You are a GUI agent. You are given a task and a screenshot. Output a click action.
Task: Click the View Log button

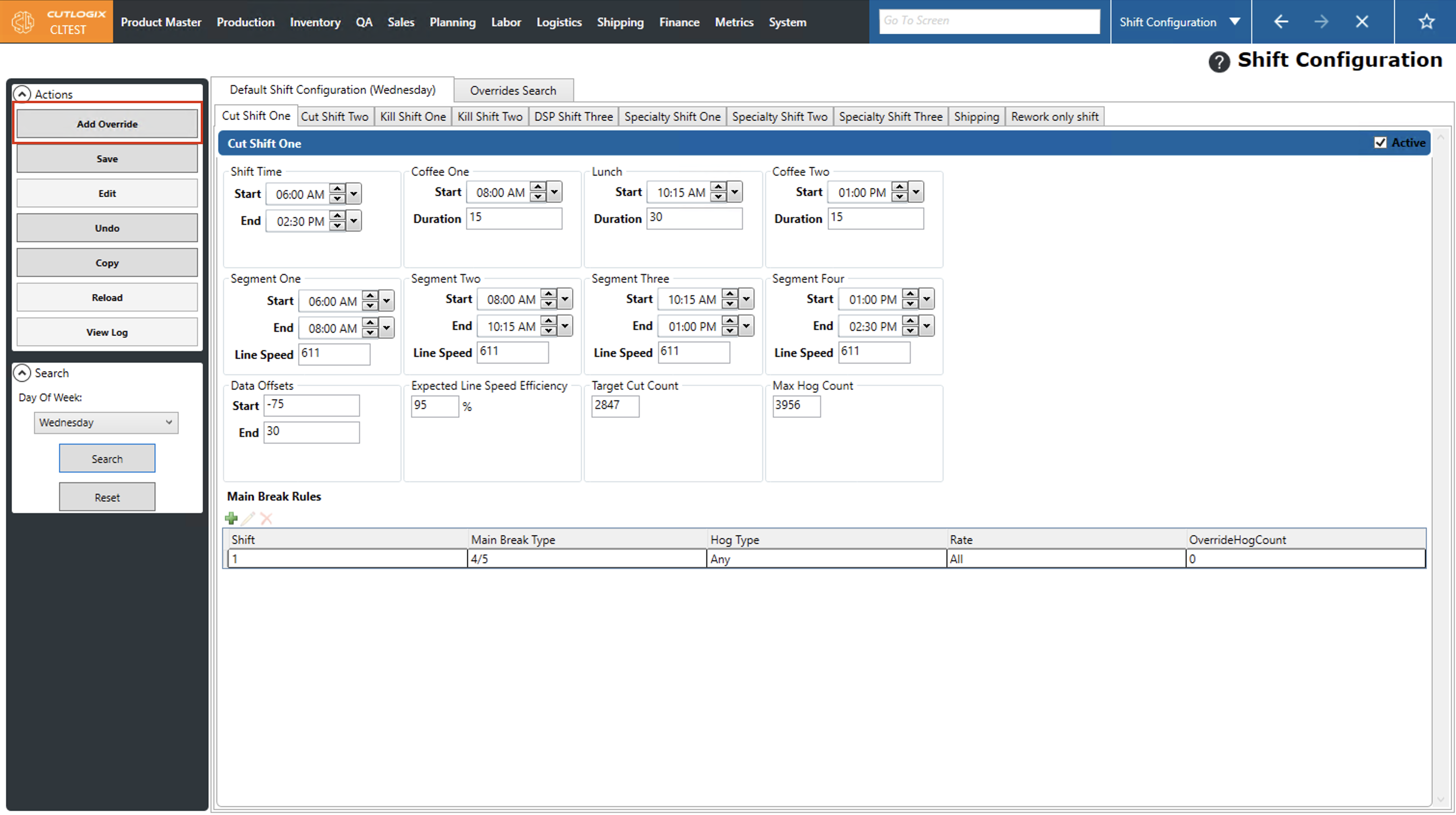point(107,332)
